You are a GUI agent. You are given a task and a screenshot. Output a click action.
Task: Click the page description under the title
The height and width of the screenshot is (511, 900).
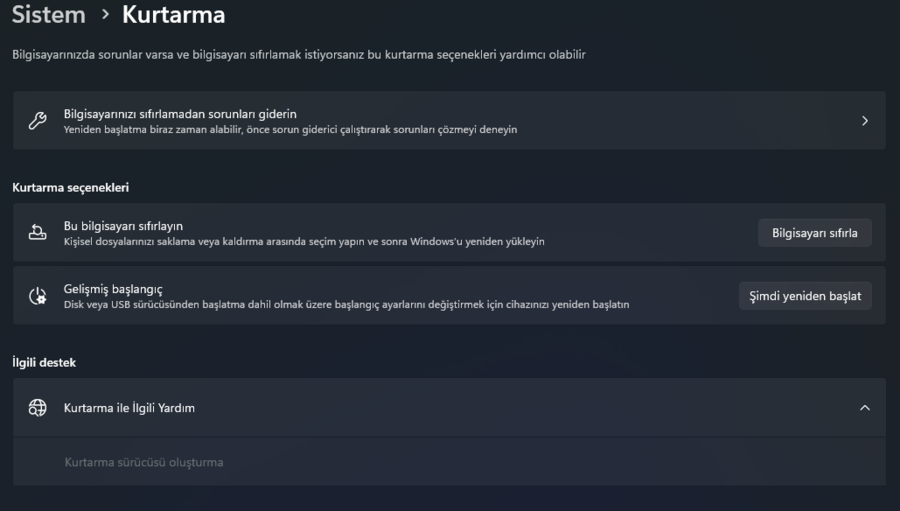(298, 54)
